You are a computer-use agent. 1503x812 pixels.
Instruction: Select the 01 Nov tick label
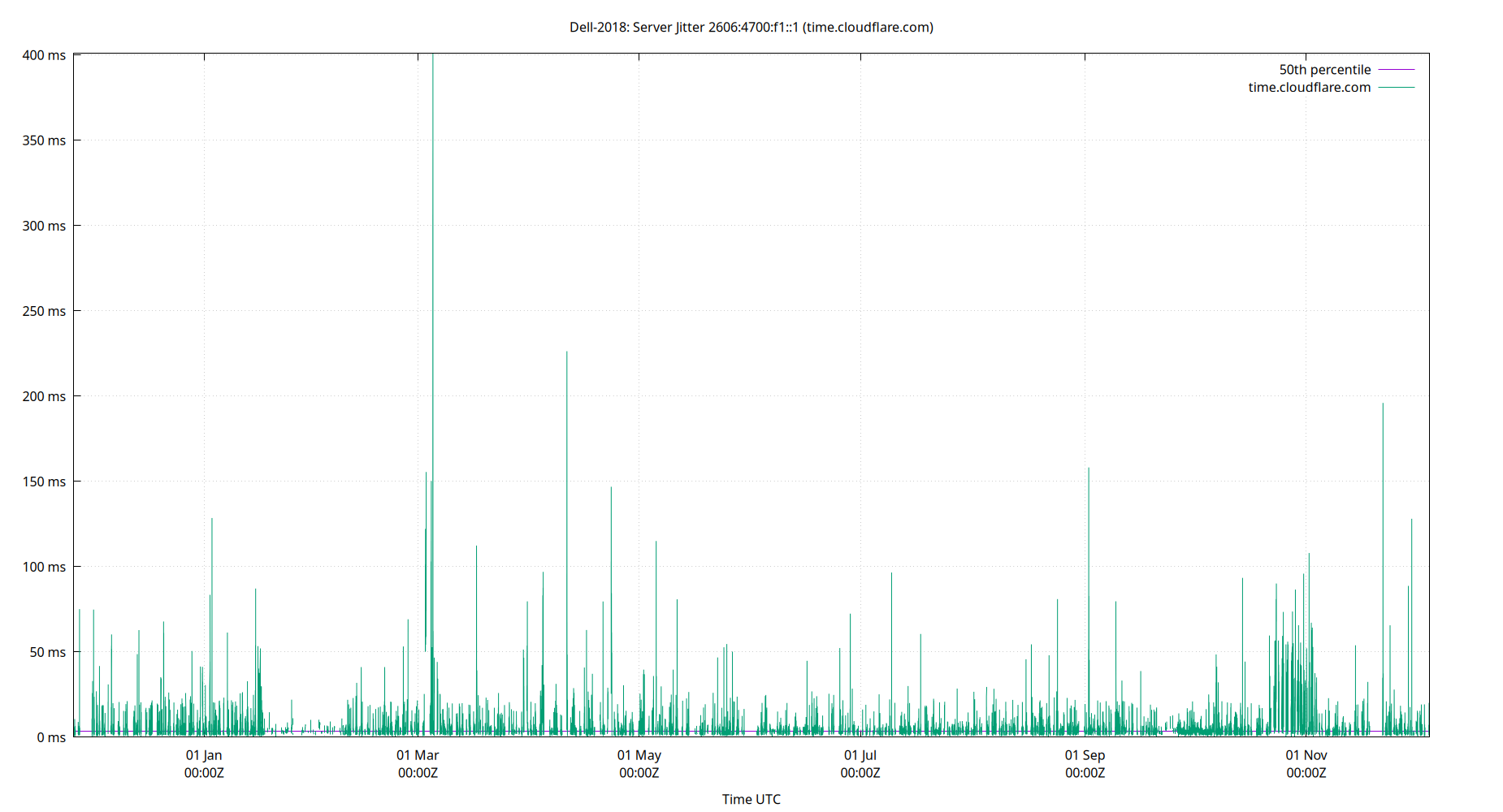click(x=1306, y=754)
